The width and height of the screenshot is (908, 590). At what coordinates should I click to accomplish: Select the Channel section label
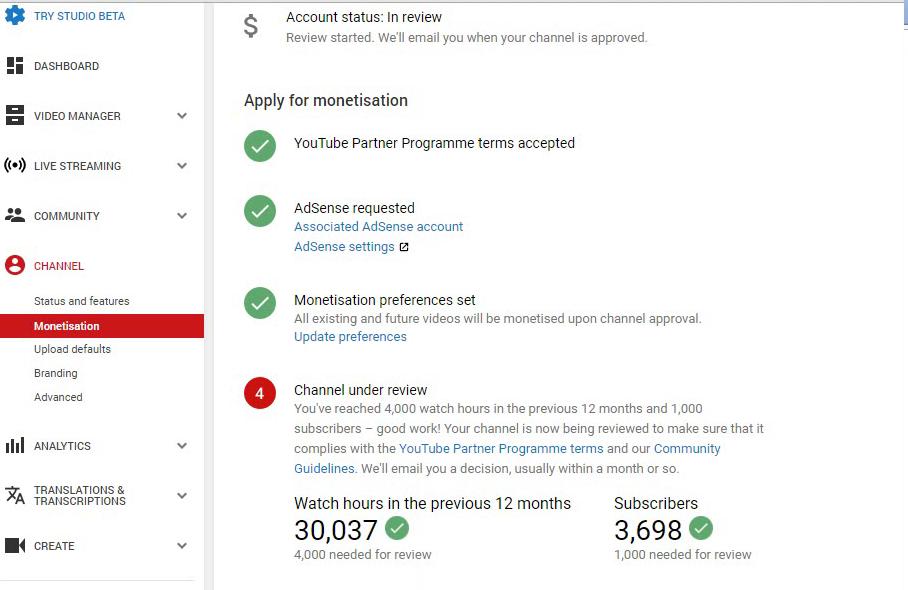coord(58,266)
